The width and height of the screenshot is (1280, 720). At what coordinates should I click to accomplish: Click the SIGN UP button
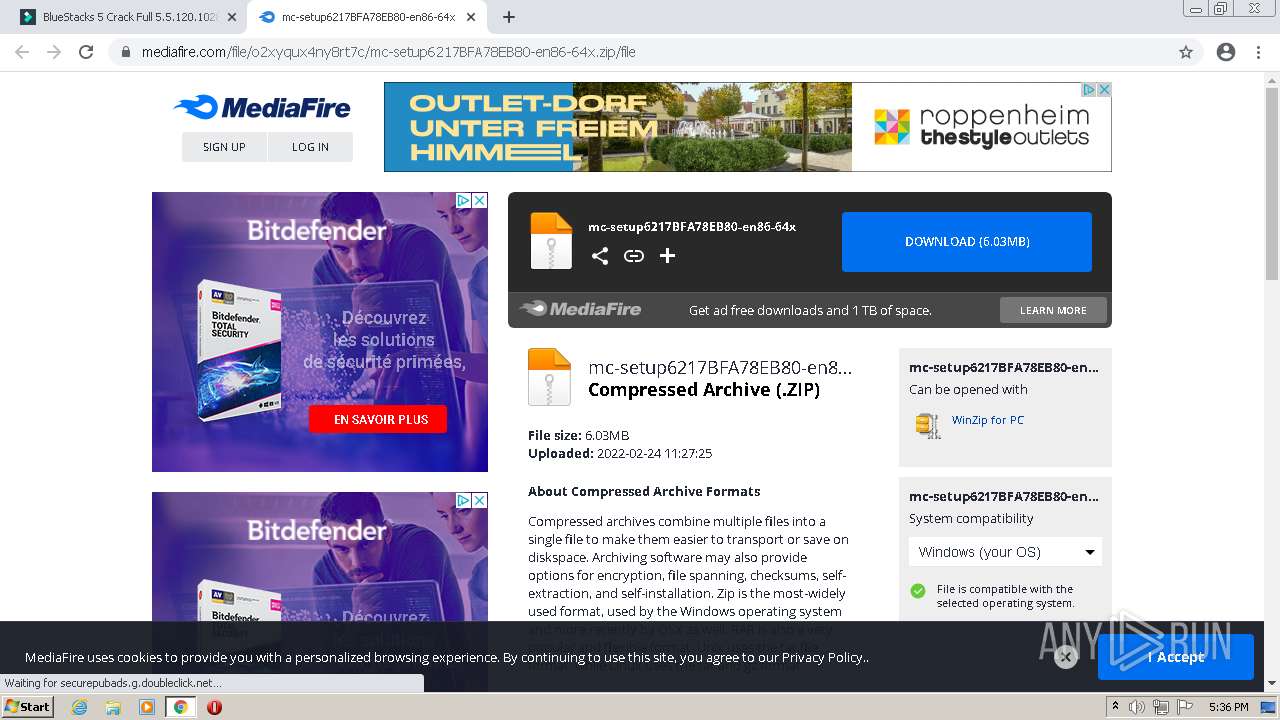(x=224, y=146)
